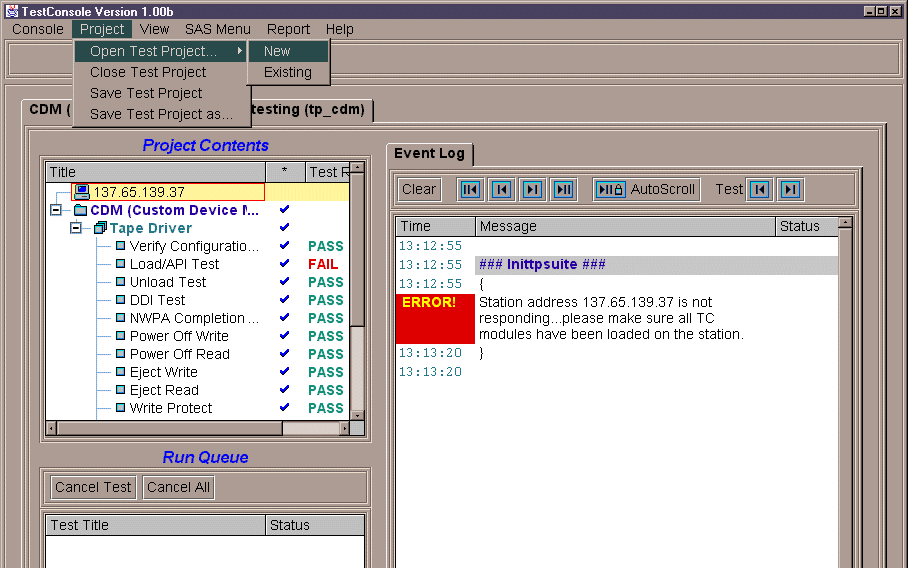Switch to the Event Log tab
This screenshot has height=568, width=908.
pyautogui.click(x=429, y=153)
